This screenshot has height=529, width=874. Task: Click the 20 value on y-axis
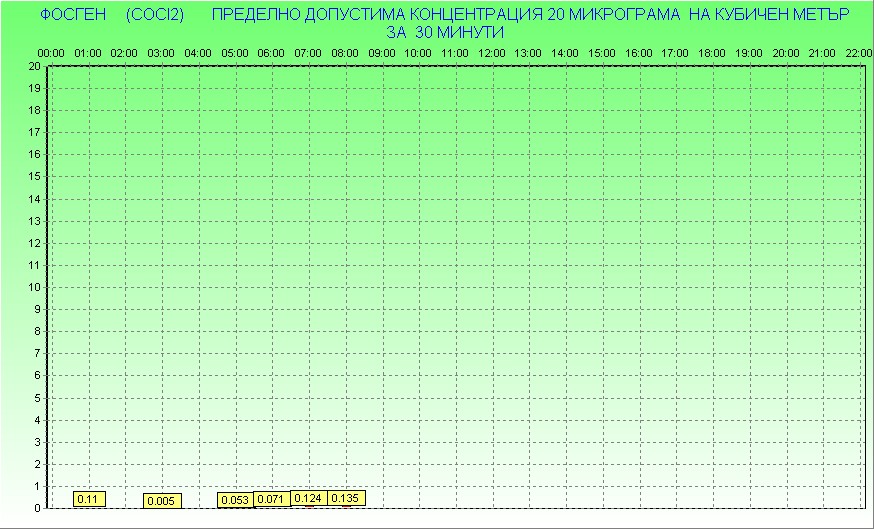coord(35,66)
